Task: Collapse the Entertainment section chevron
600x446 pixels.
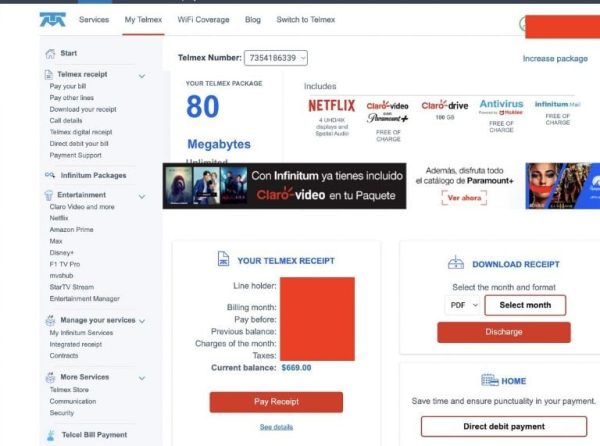Action: coord(142,197)
